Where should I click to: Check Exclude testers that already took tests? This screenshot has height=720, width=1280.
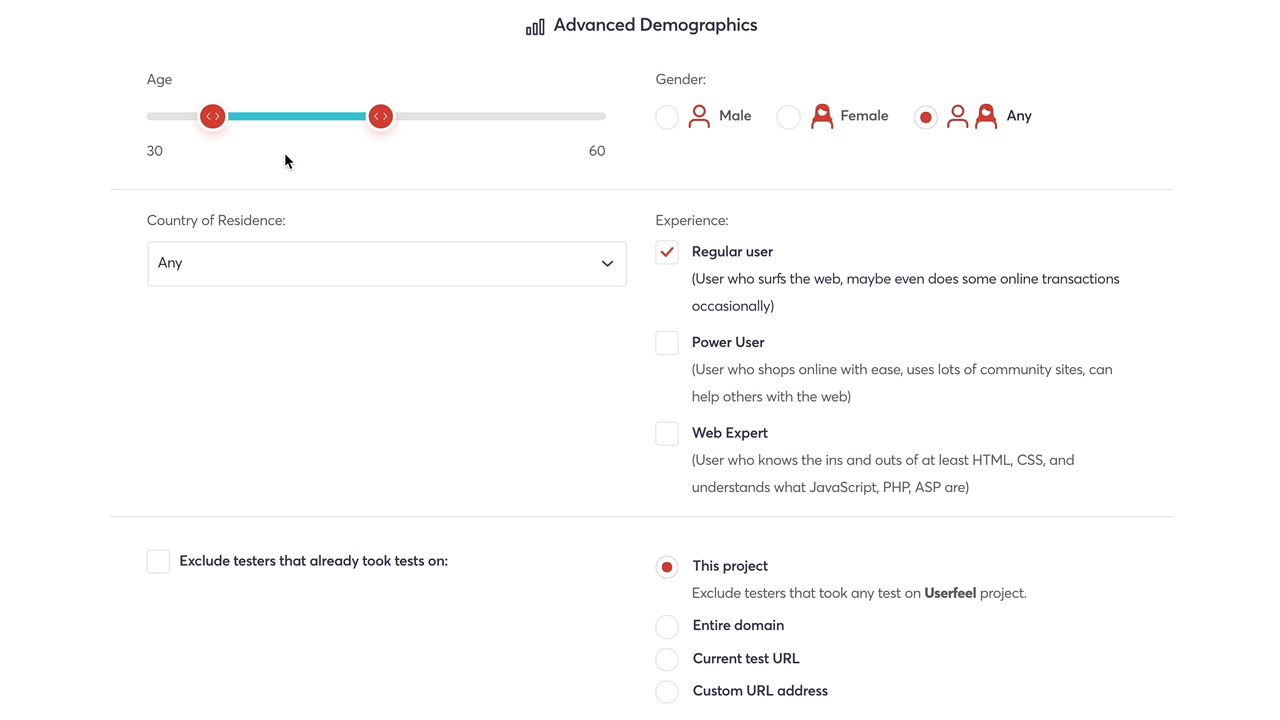tap(158, 561)
